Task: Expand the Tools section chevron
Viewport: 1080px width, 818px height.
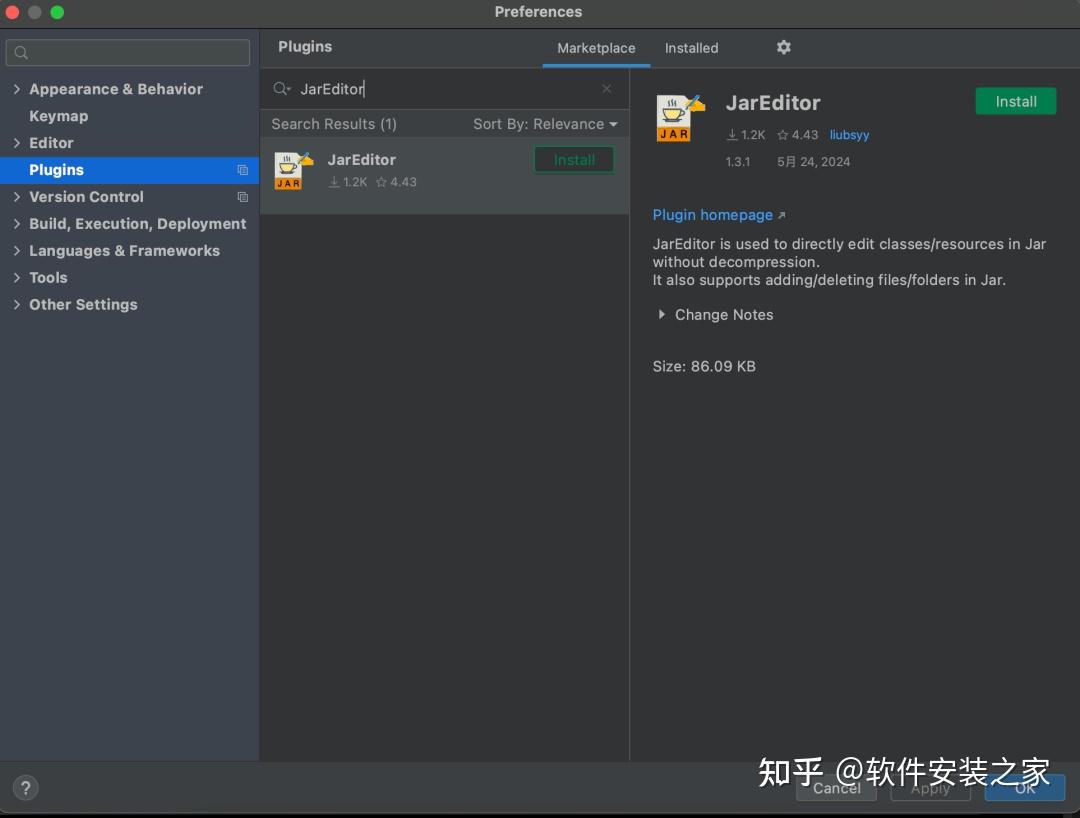Action: 17,277
